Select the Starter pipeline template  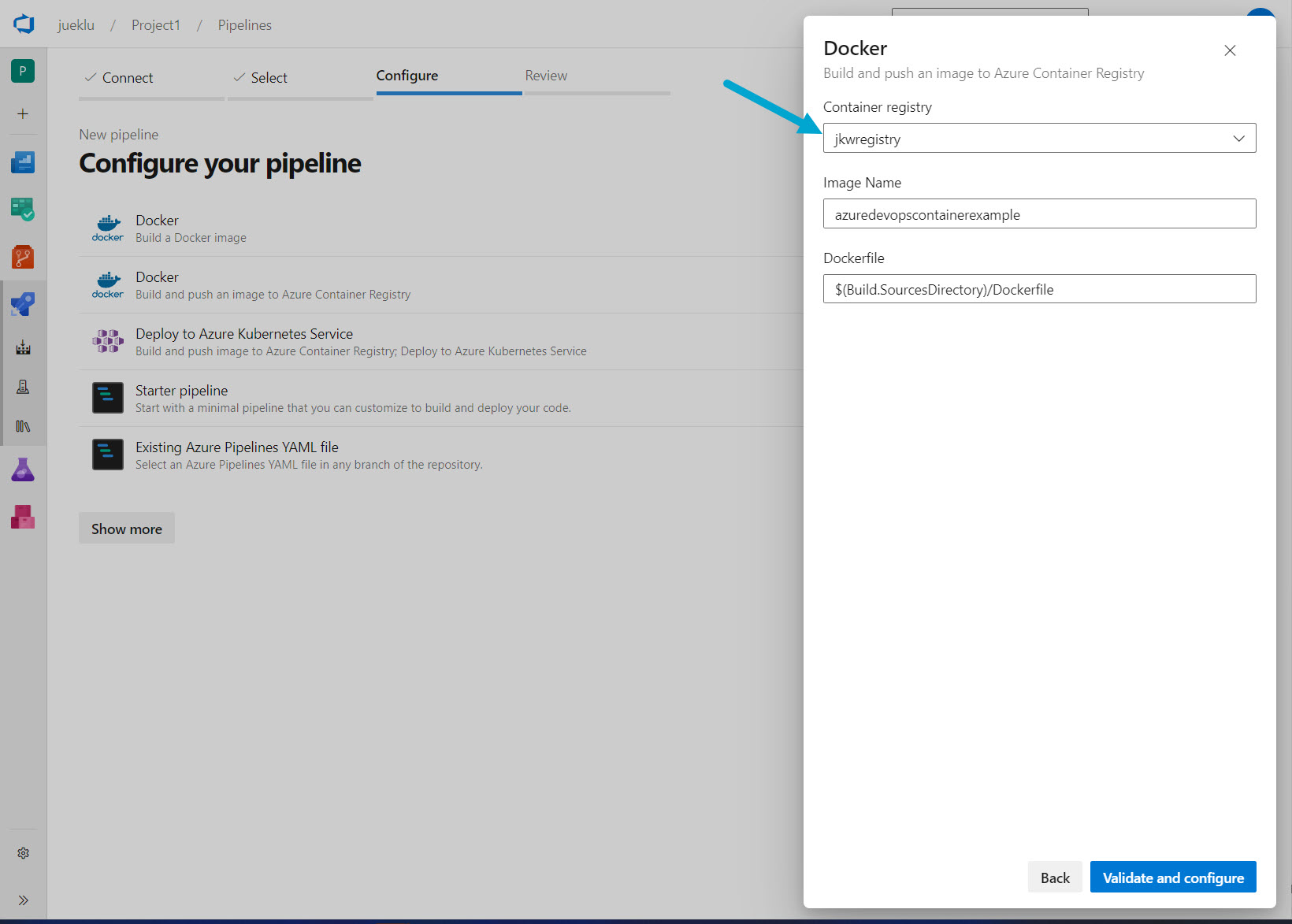(181, 391)
